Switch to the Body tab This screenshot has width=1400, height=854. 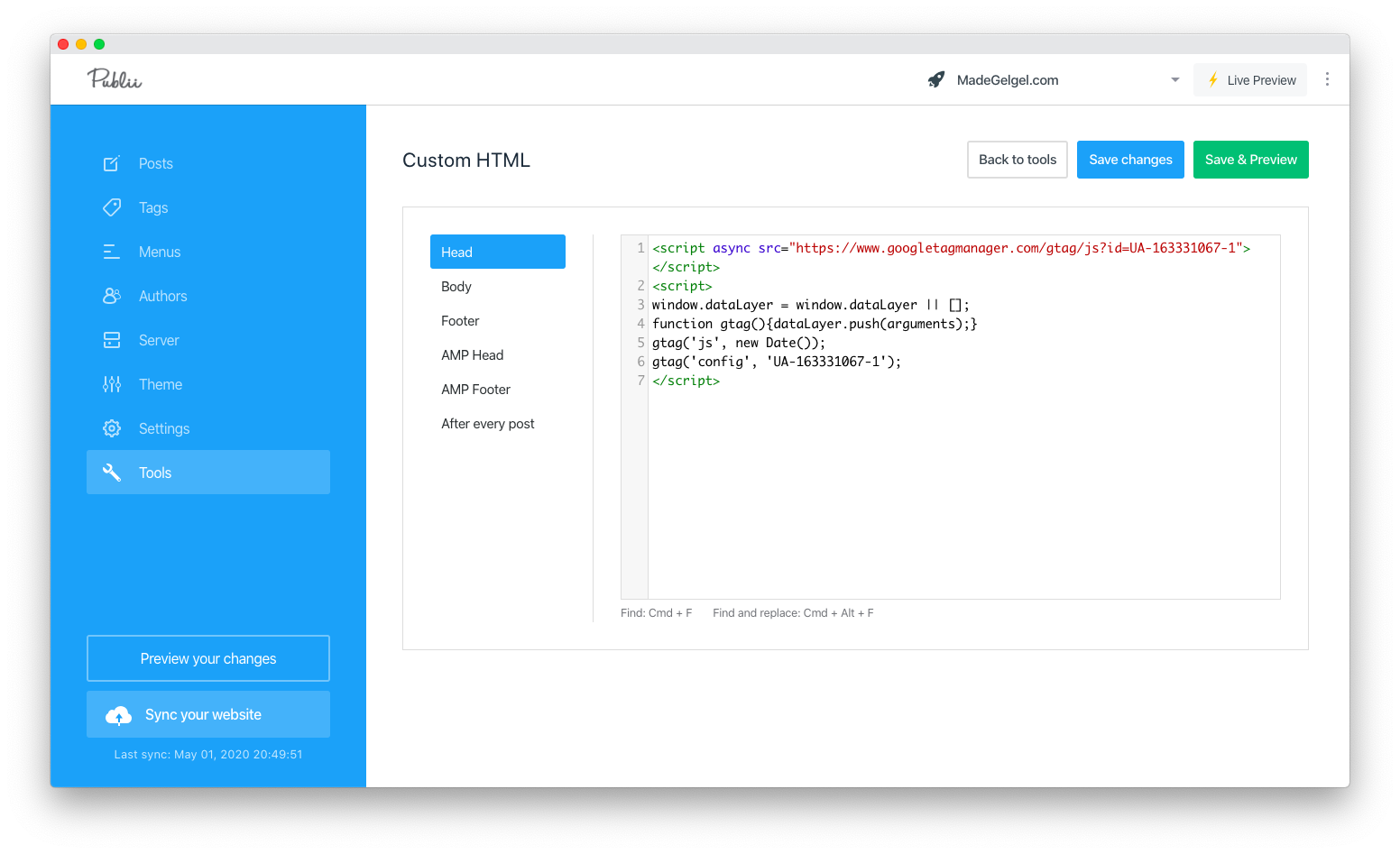pyautogui.click(x=456, y=287)
